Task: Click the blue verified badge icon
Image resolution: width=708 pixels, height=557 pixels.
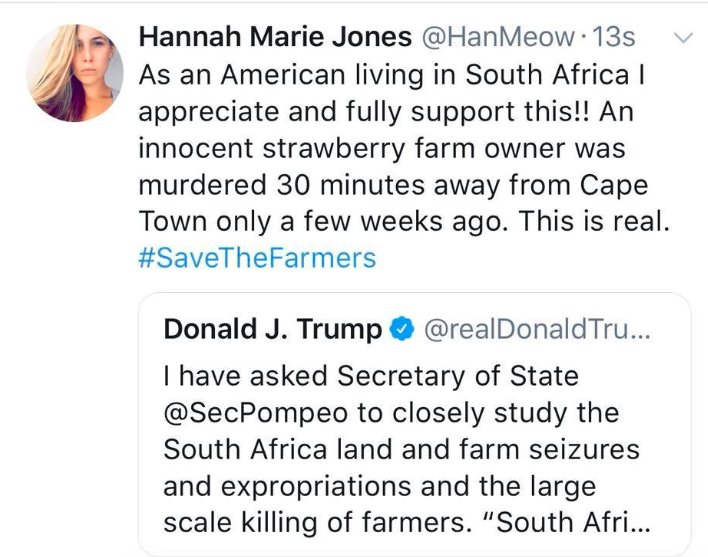Action: [403, 329]
